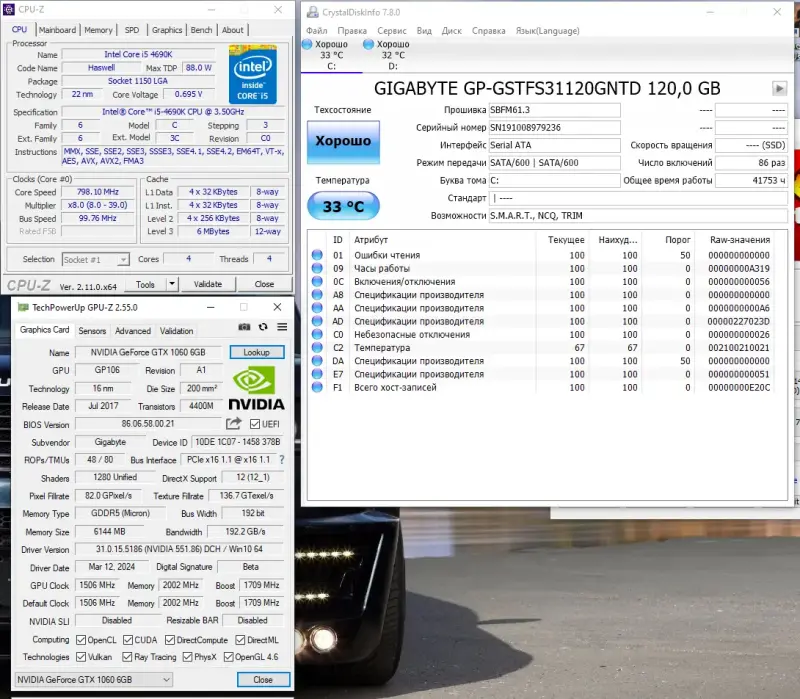
Task: Switch to the Mainboard tab in CPU-Z
Action: pos(57,30)
